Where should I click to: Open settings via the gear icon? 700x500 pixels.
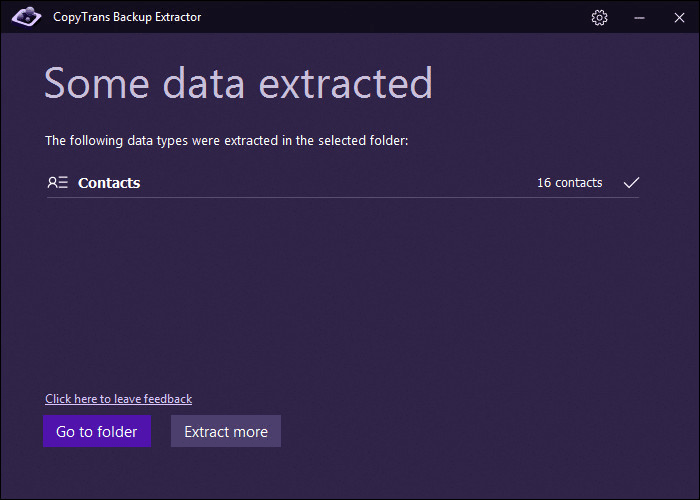click(x=599, y=17)
